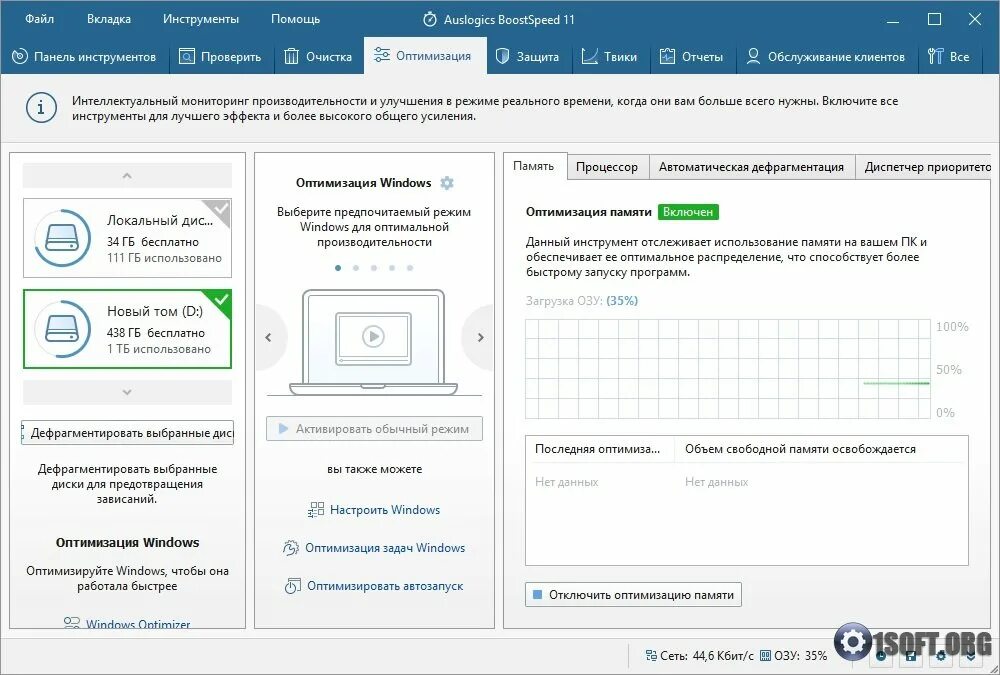Screen dimensions: 1000x675
Task: Select the fifth dot of the mode carousel
Action: 409,268
